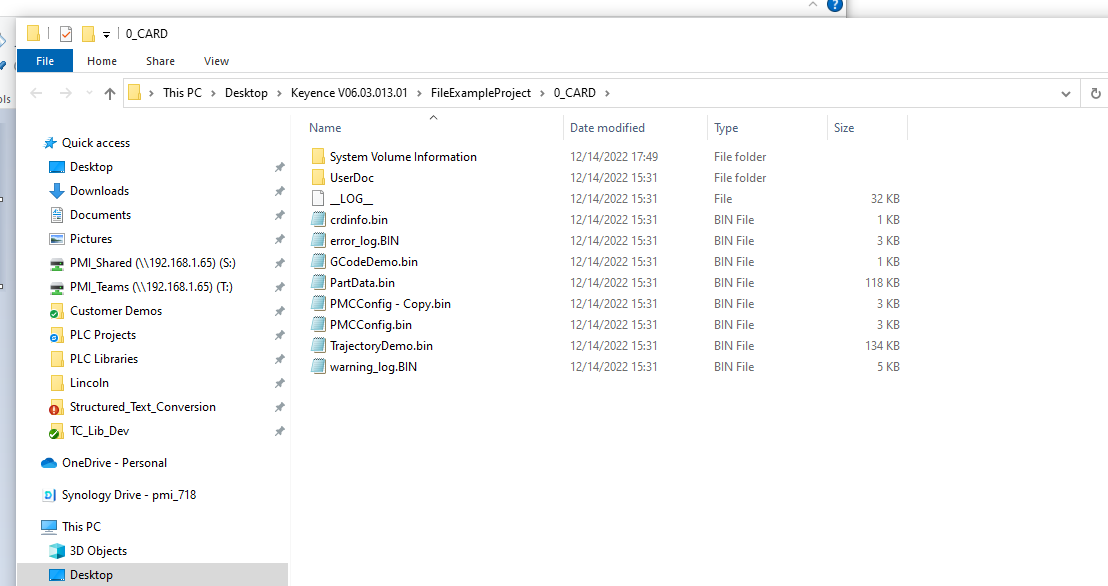This screenshot has width=1108, height=586.
Task: Unpin Desktop from Quick access
Action: (280, 166)
